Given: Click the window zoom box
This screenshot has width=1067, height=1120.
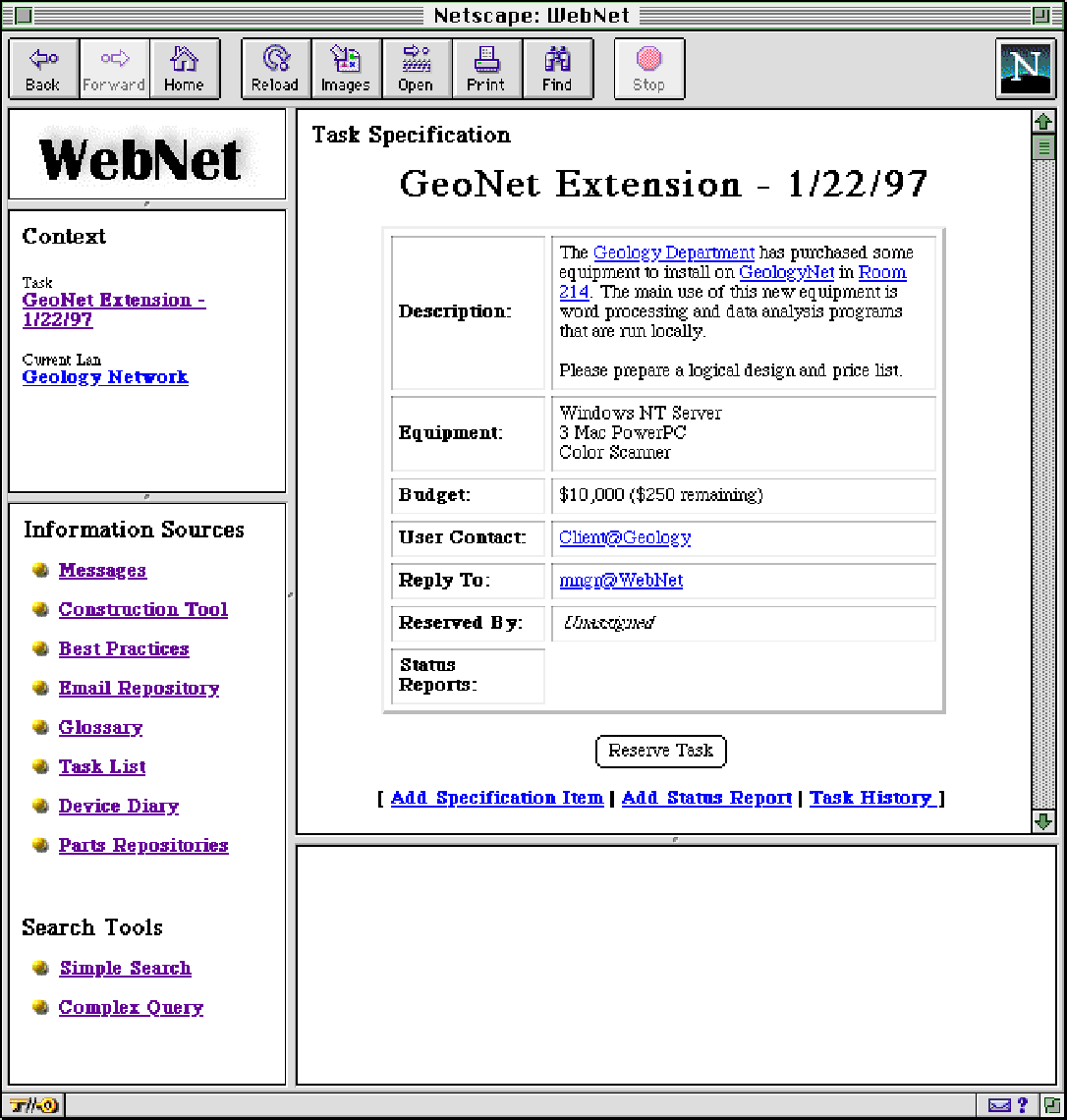Looking at the screenshot, I should click(x=1040, y=15).
